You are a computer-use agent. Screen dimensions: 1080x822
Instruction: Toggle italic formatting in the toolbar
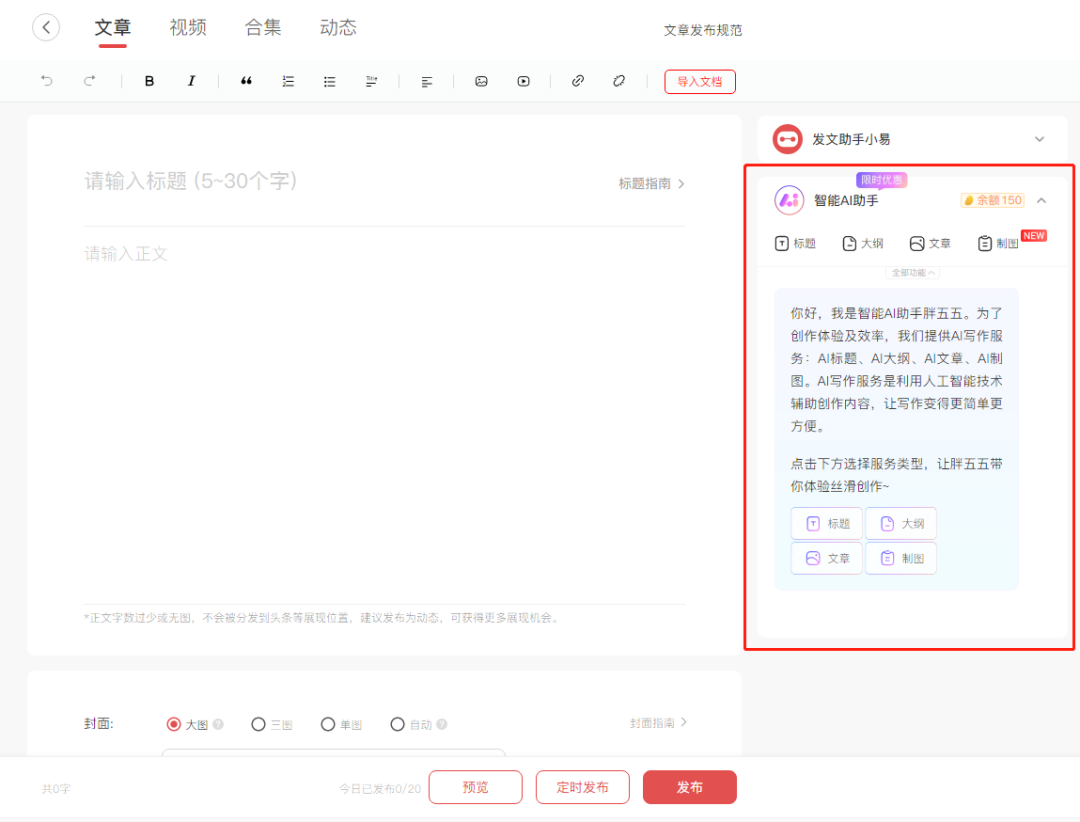click(x=191, y=82)
